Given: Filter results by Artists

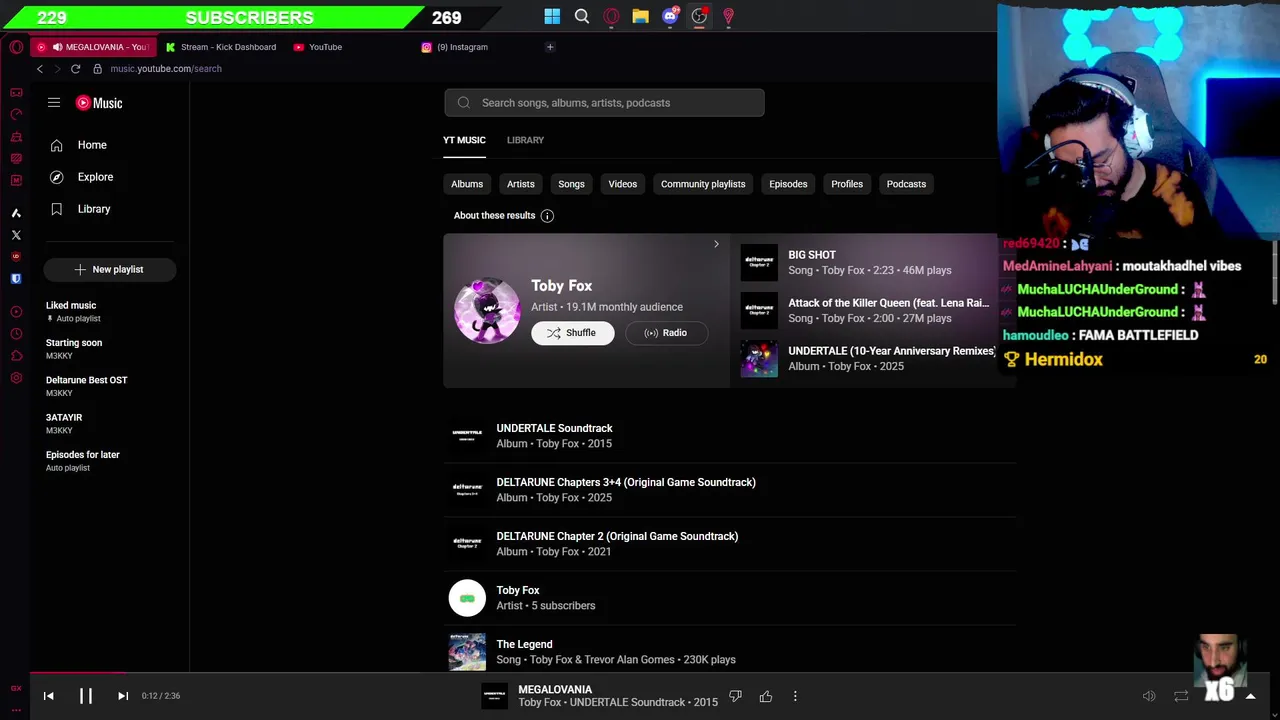Looking at the screenshot, I should [x=520, y=184].
